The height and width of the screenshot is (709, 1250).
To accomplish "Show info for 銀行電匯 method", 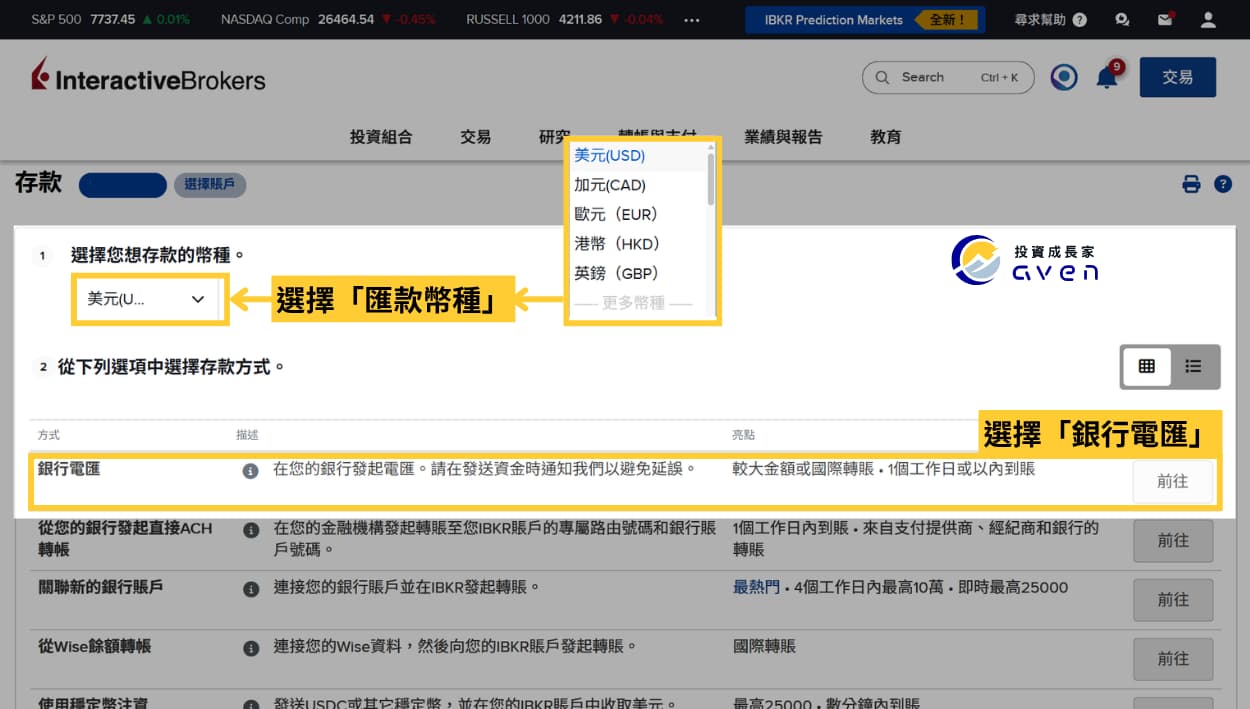I will (251, 470).
